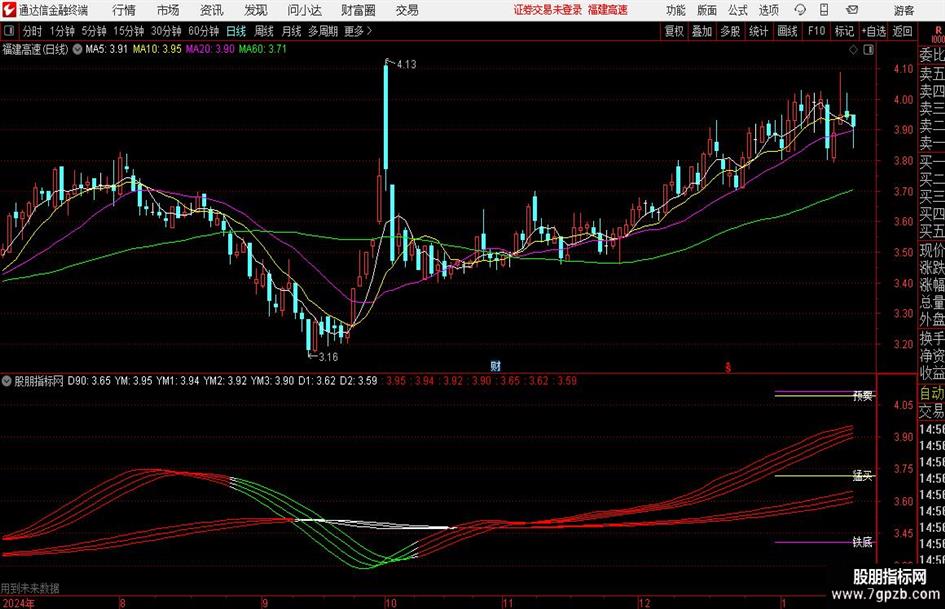Click the red R 1000 icon

[938, 34]
